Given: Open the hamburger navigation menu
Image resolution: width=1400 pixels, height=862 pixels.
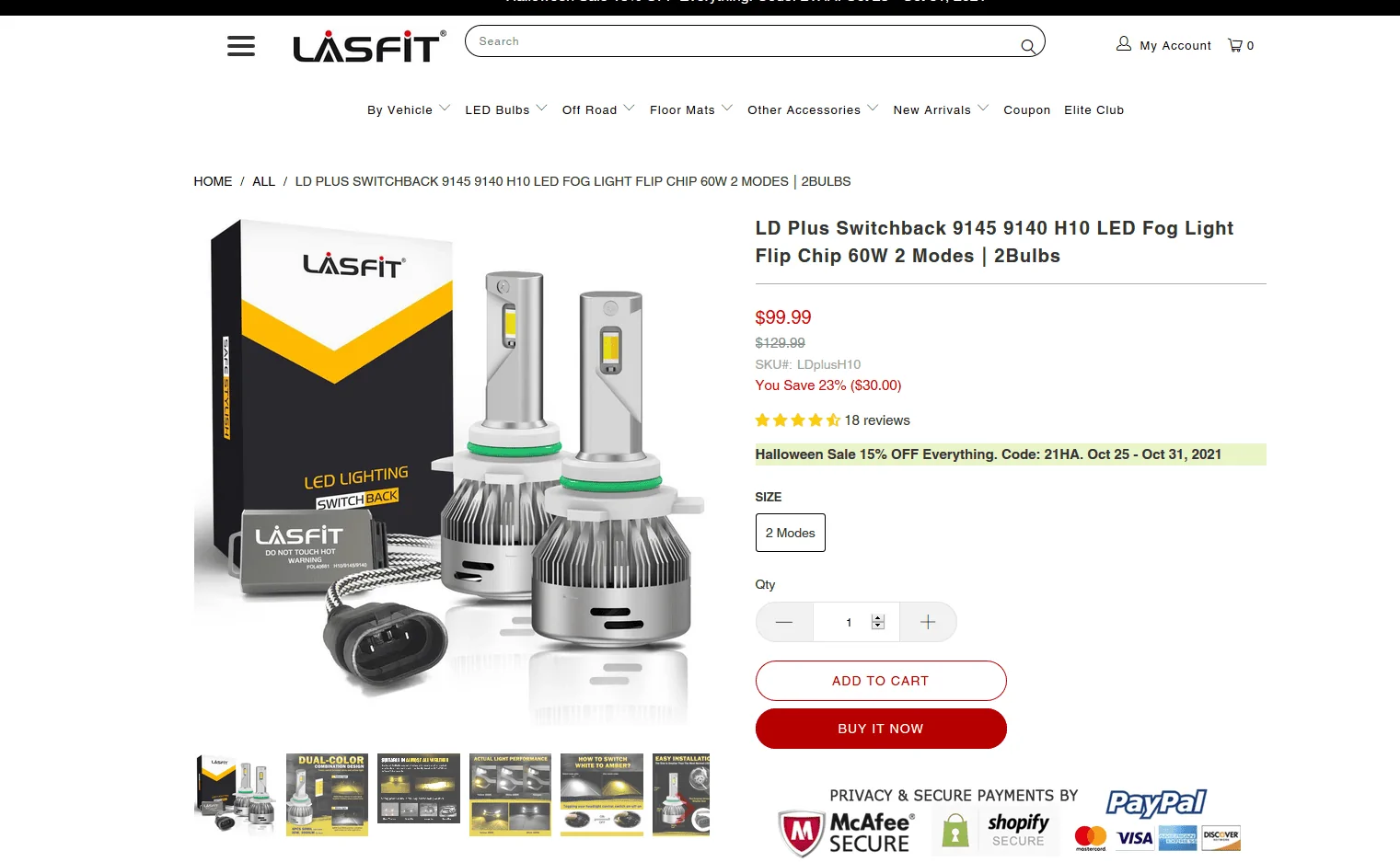Looking at the screenshot, I should [241, 46].
